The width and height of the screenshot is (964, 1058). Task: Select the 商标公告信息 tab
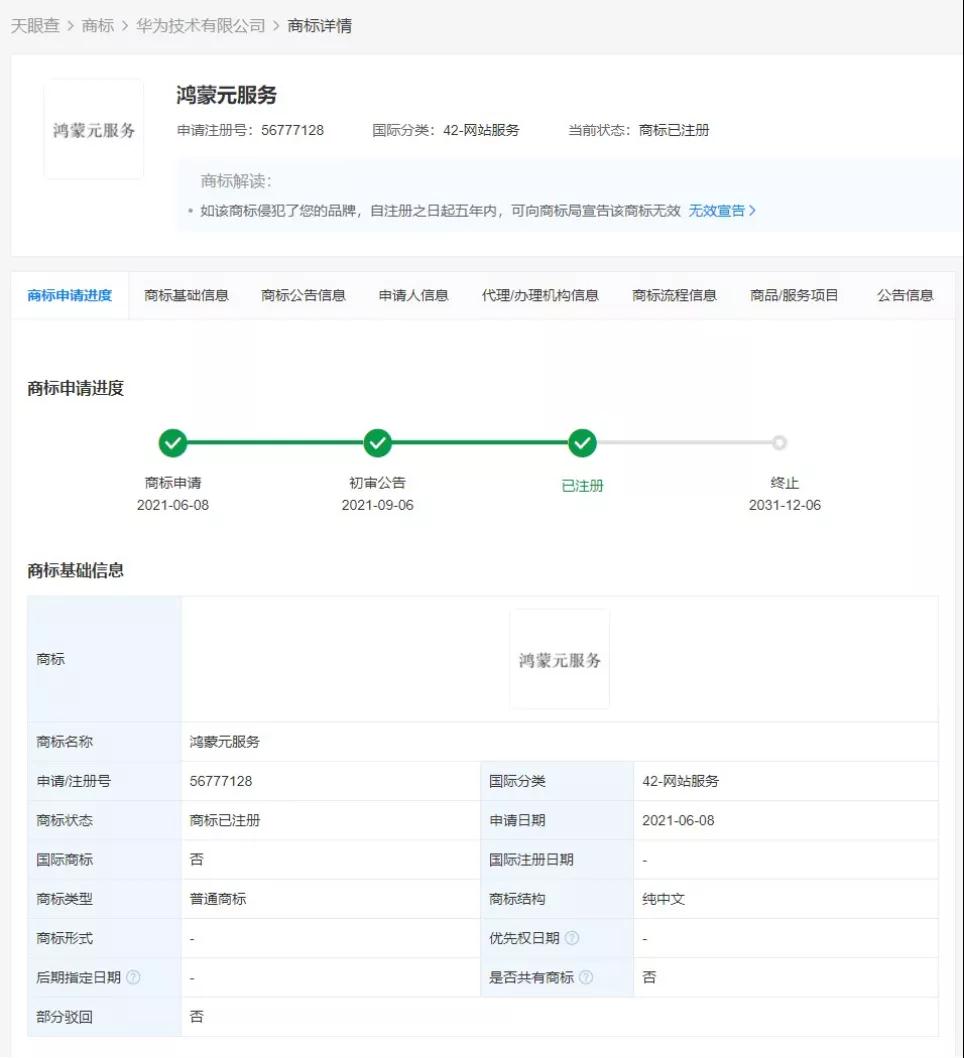pos(303,295)
